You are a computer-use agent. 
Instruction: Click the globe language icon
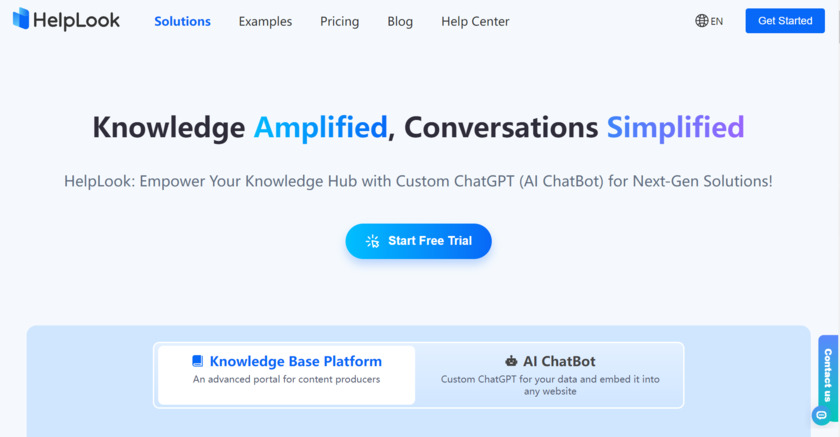click(701, 20)
